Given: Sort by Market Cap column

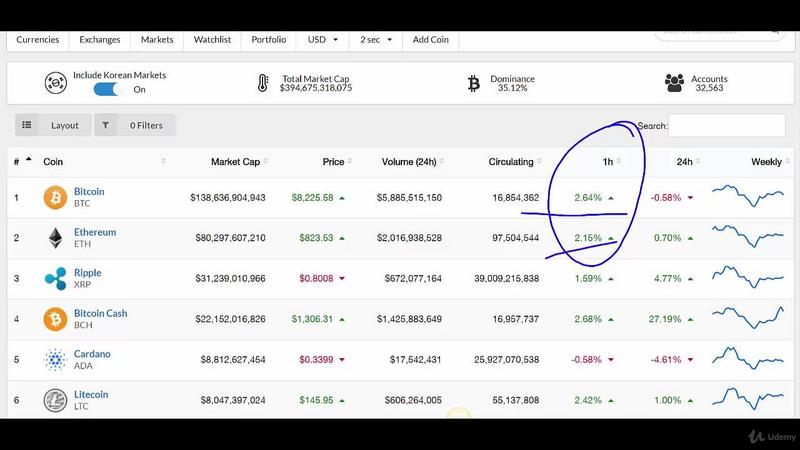Looking at the screenshot, I should (x=239, y=161).
